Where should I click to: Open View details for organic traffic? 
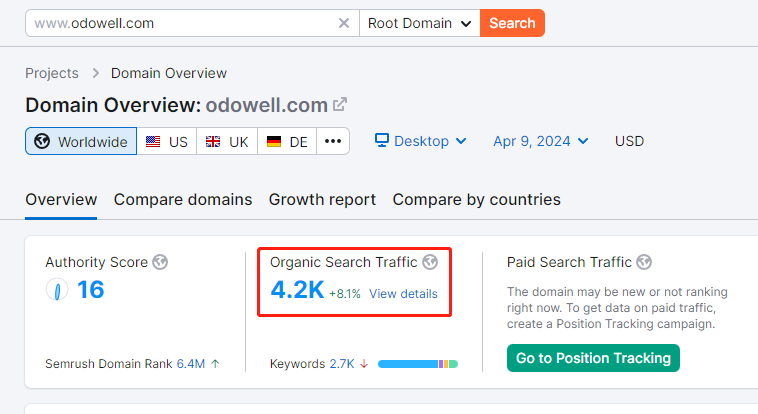(x=403, y=294)
